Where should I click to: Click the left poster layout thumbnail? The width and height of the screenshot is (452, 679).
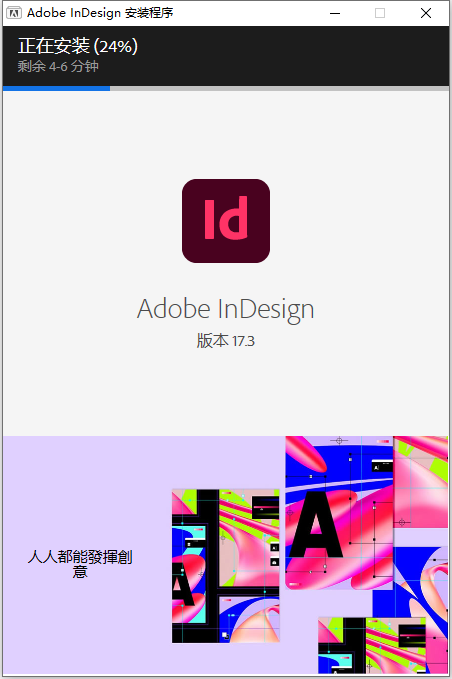[226, 566]
